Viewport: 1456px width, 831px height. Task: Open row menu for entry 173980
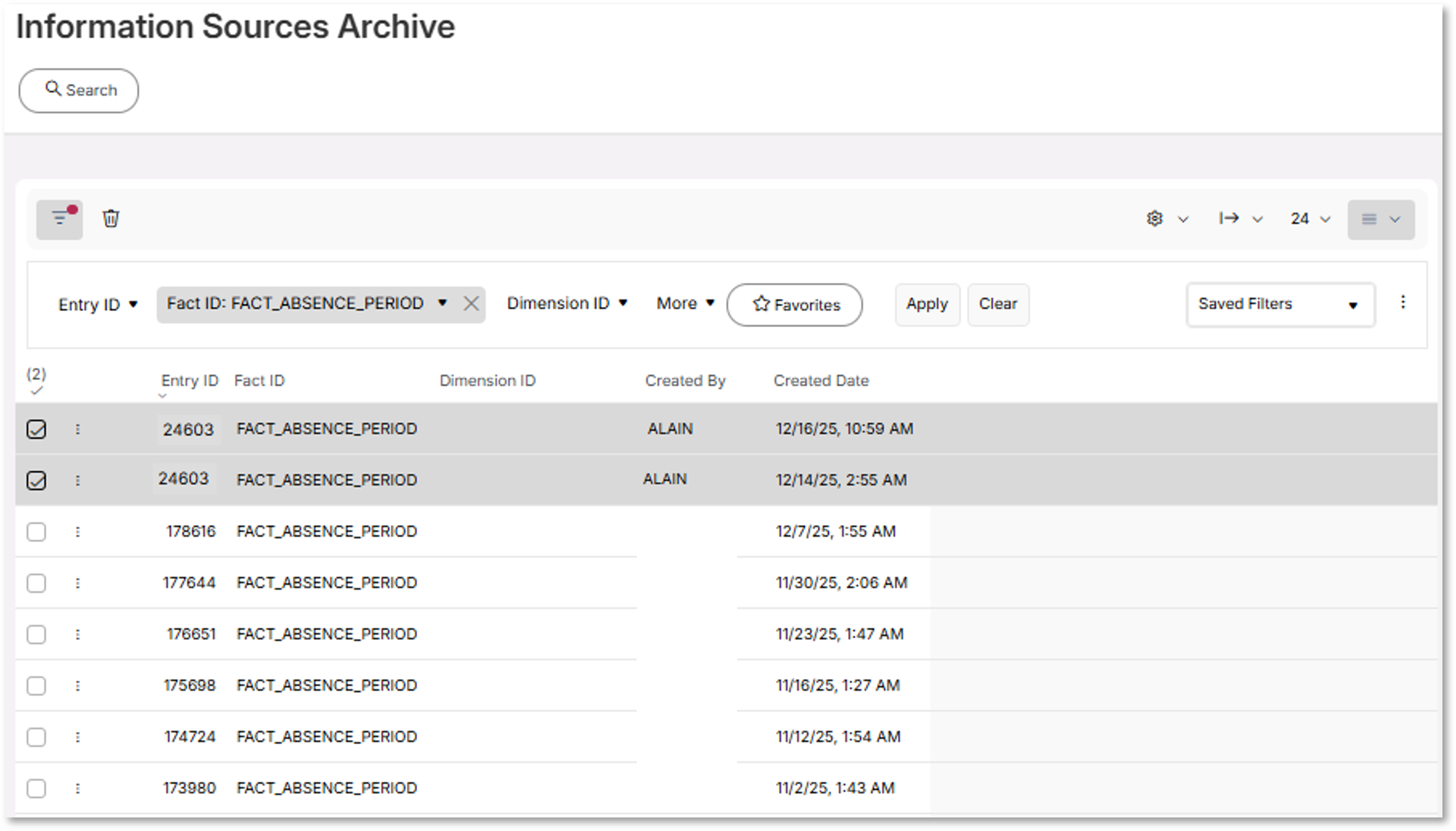coord(77,789)
